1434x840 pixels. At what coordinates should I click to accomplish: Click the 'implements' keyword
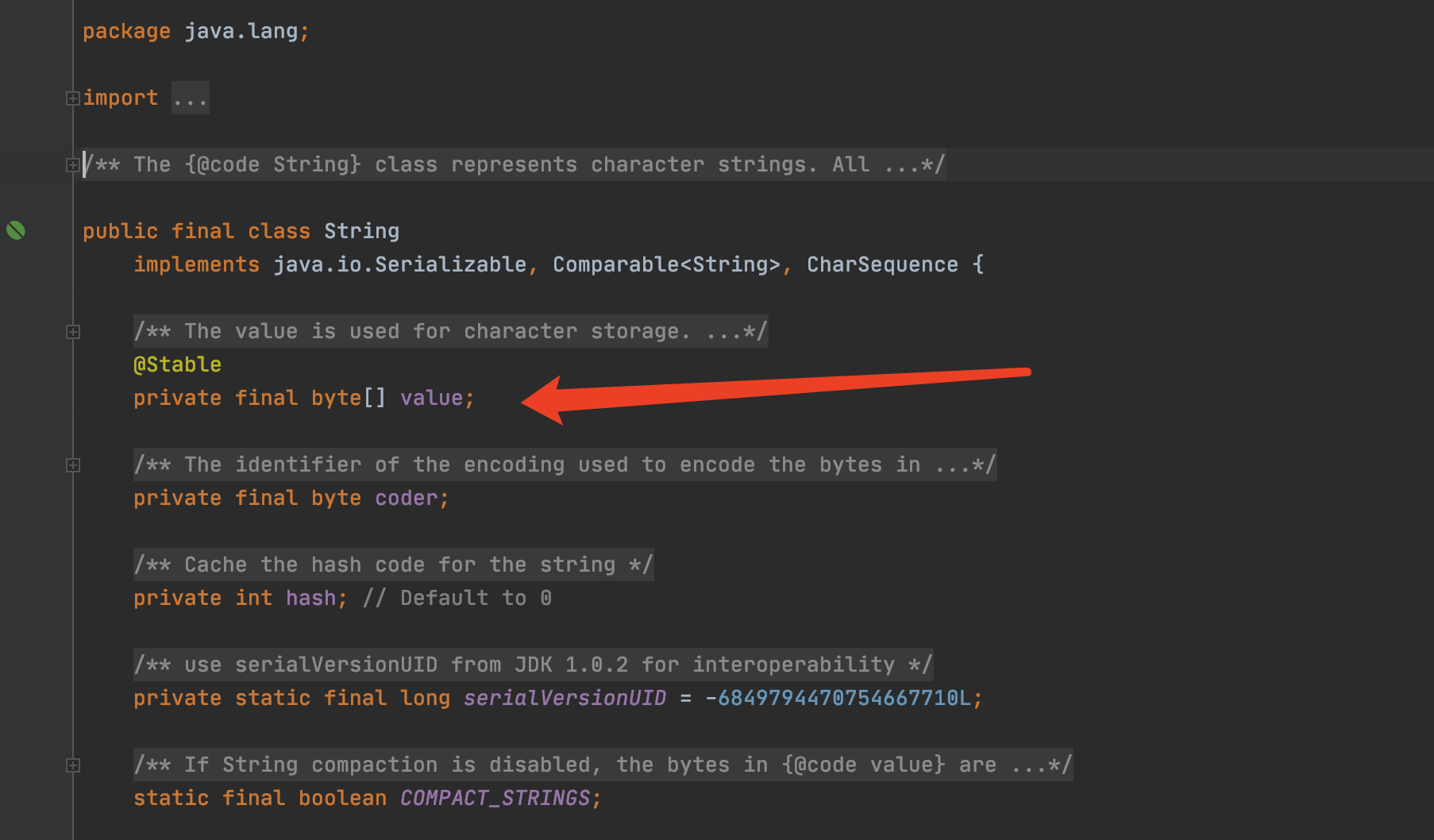(x=197, y=264)
